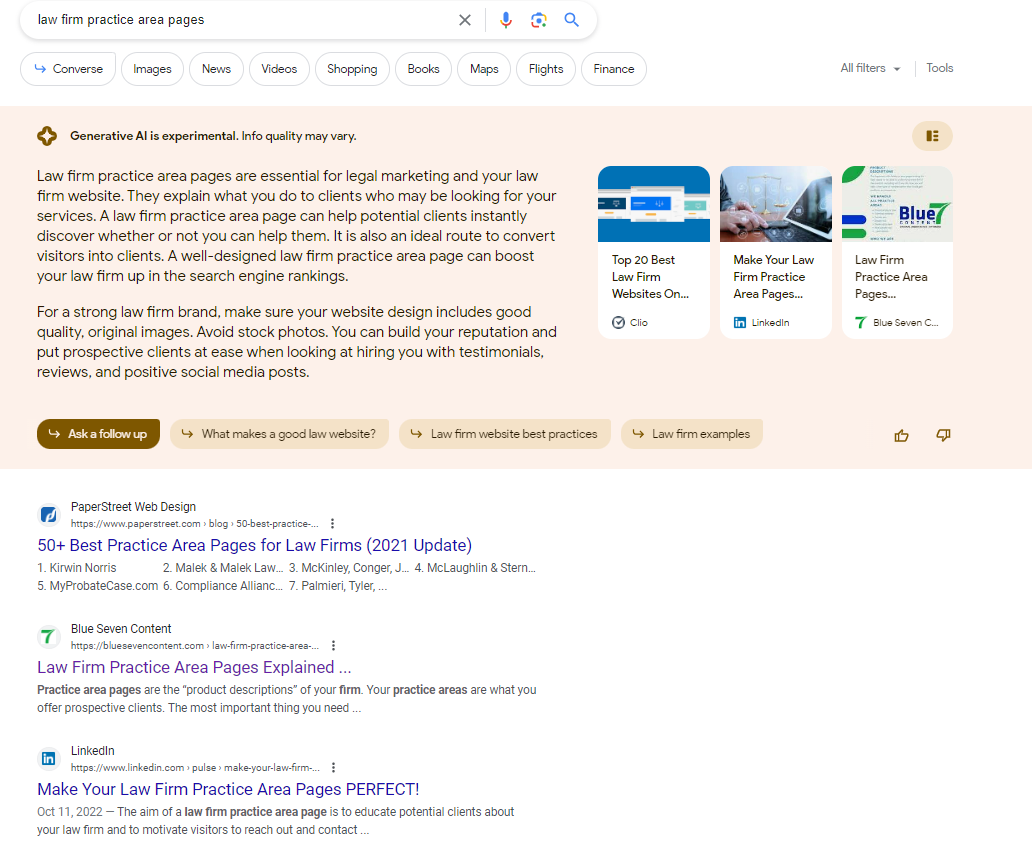Give thumbs up to the AI answer

point(901,435)
